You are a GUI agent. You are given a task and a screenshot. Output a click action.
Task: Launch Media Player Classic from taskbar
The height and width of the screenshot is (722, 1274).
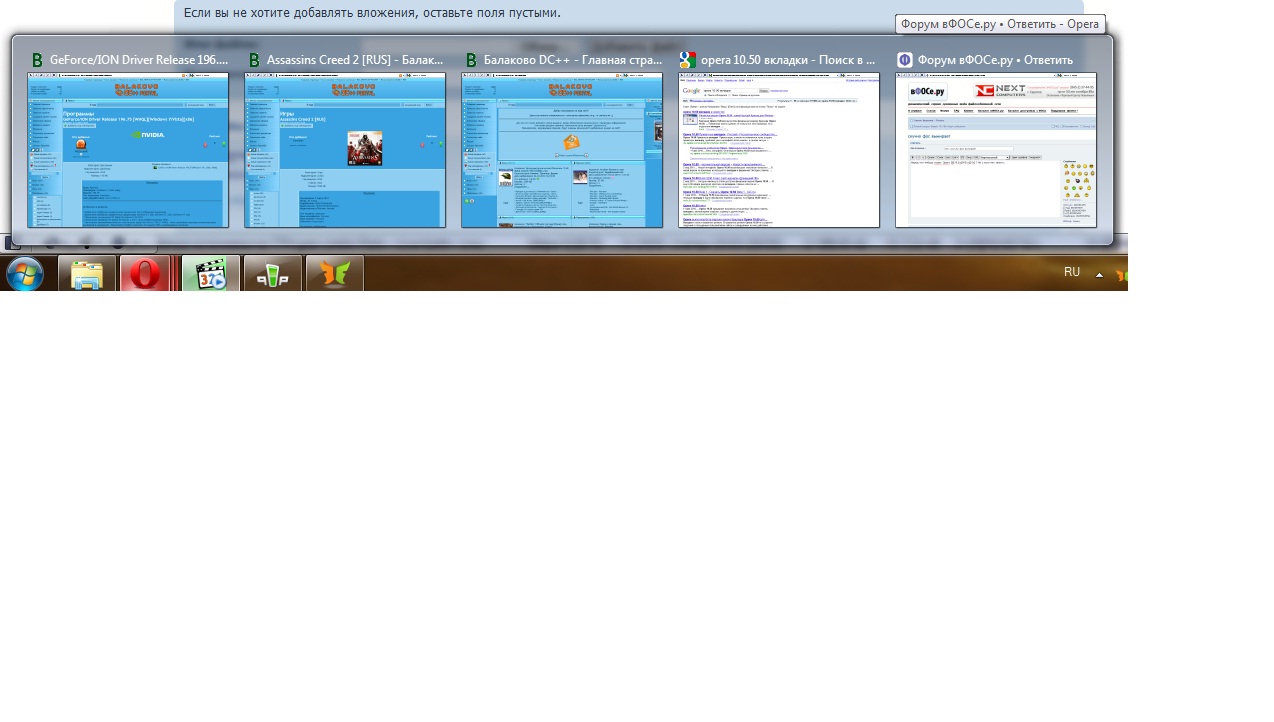point(211,274)
